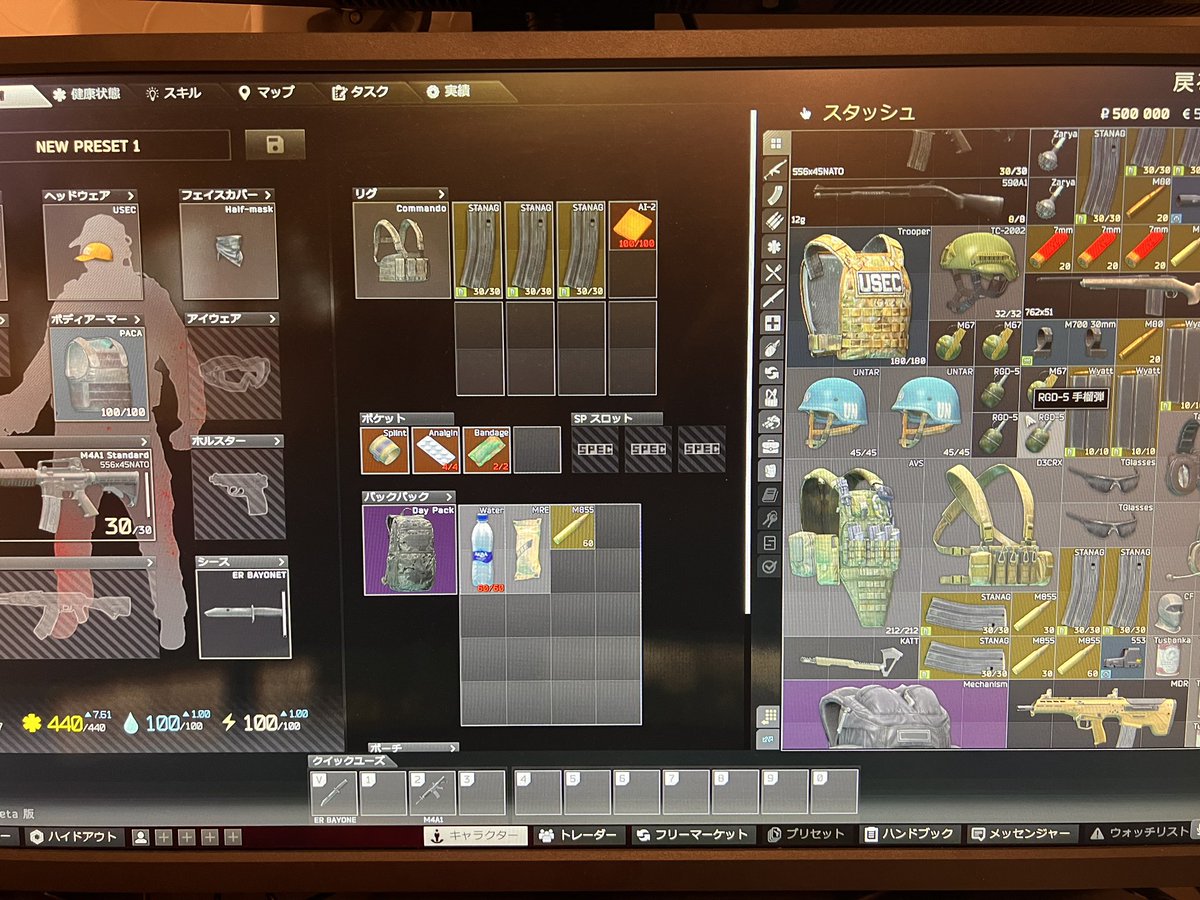Filter stash by checkmark icon at sidebar end
Viewport: 1200px width, 900px height.
769,567
